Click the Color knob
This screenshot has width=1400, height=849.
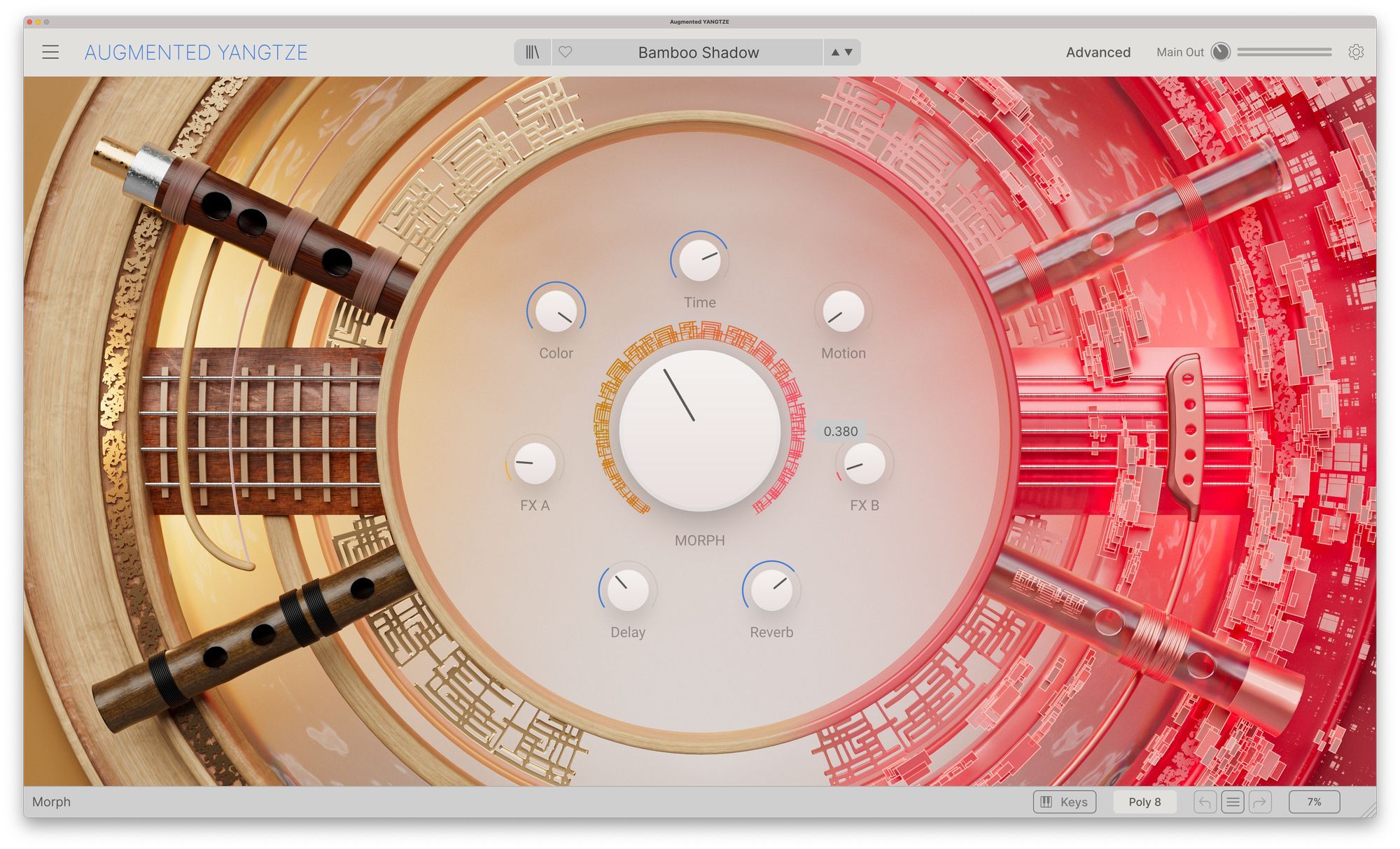[556, 311]
